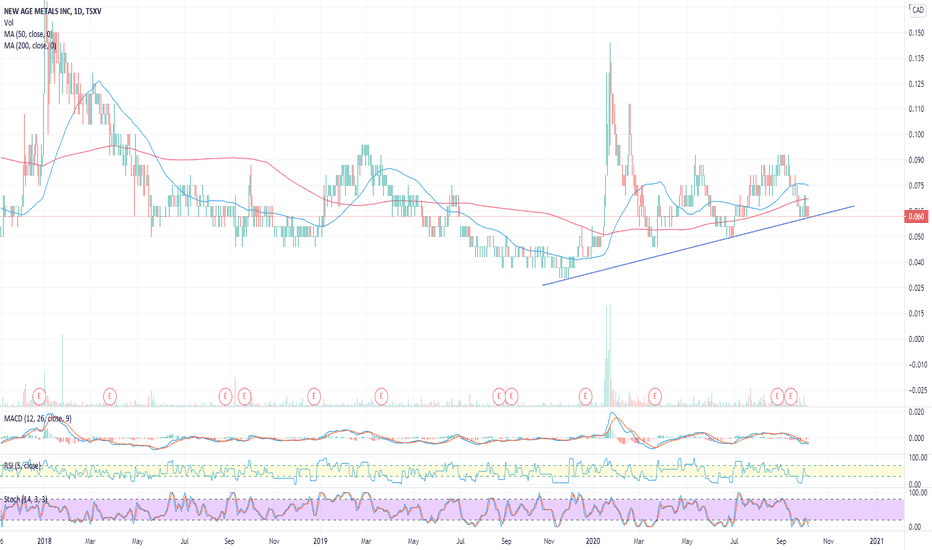
Task: Select the MACD (12, 26, close, 9) legend
Action: (38, 419)
